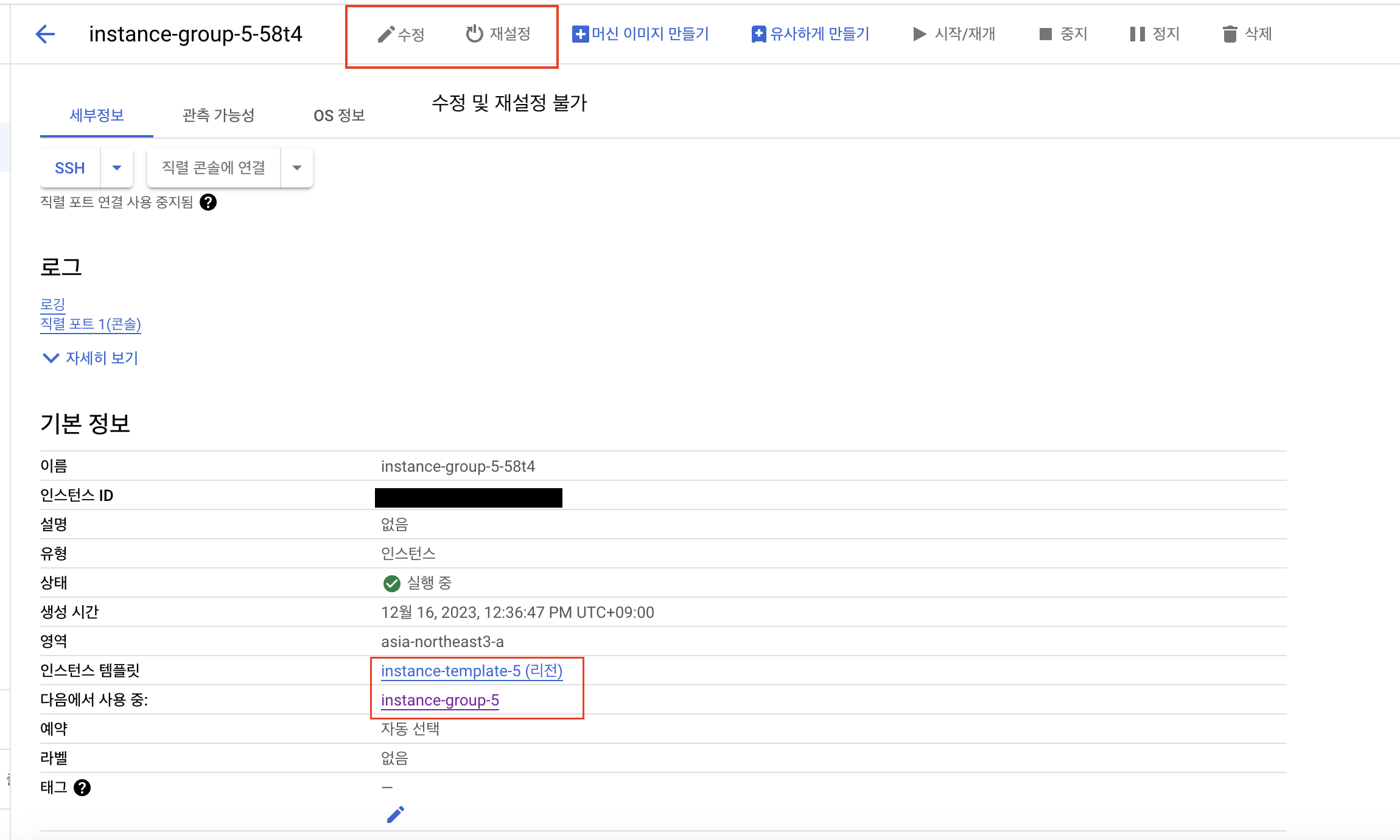Click the 수정 pencil edit button
1400x840 pixels.
[x=401, y=34]
